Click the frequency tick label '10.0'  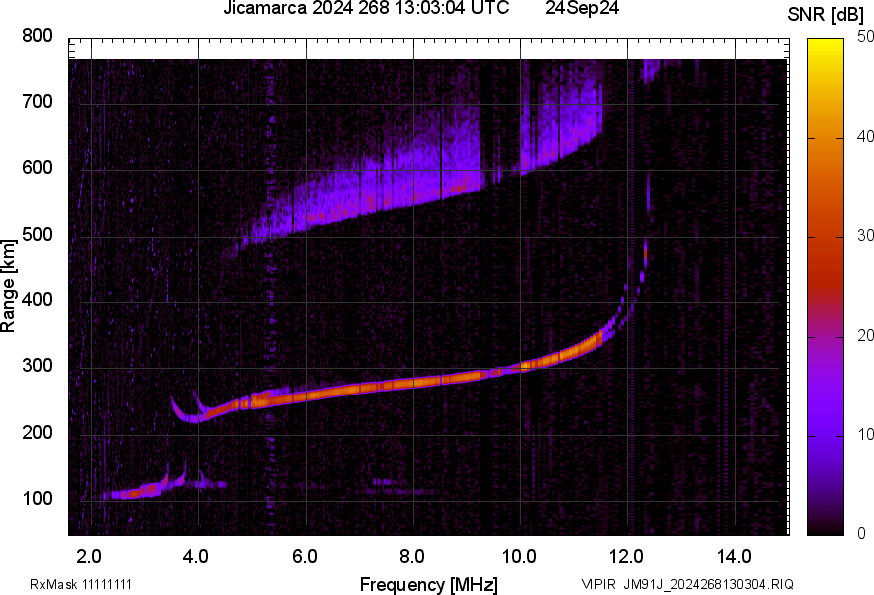(x=519, y=557)
